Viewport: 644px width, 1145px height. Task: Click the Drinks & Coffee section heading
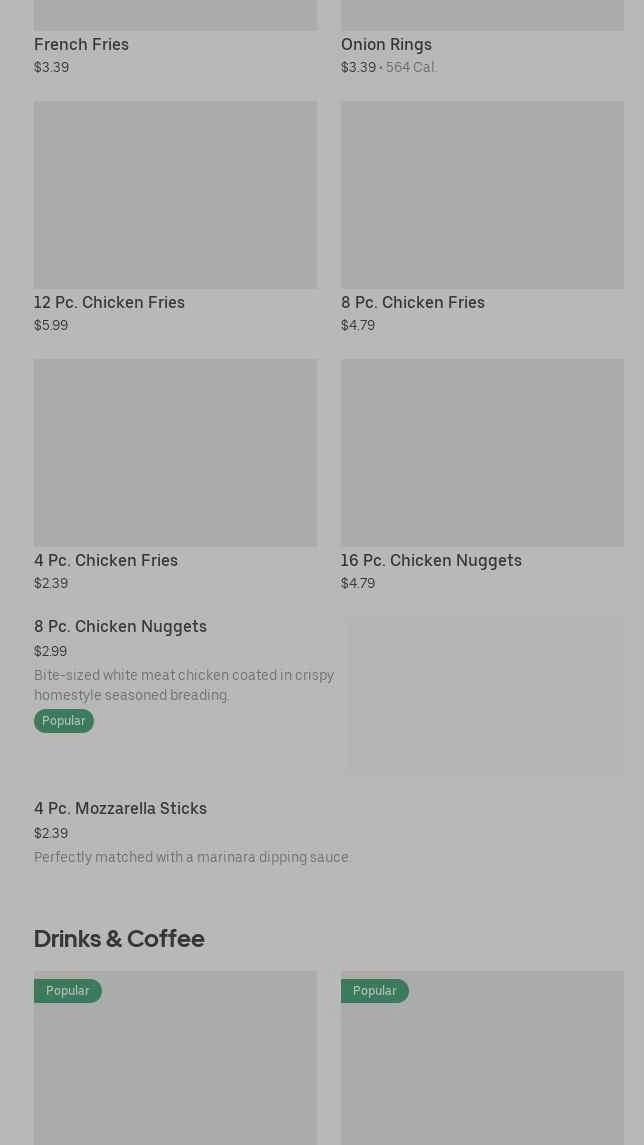click(119, 938)
